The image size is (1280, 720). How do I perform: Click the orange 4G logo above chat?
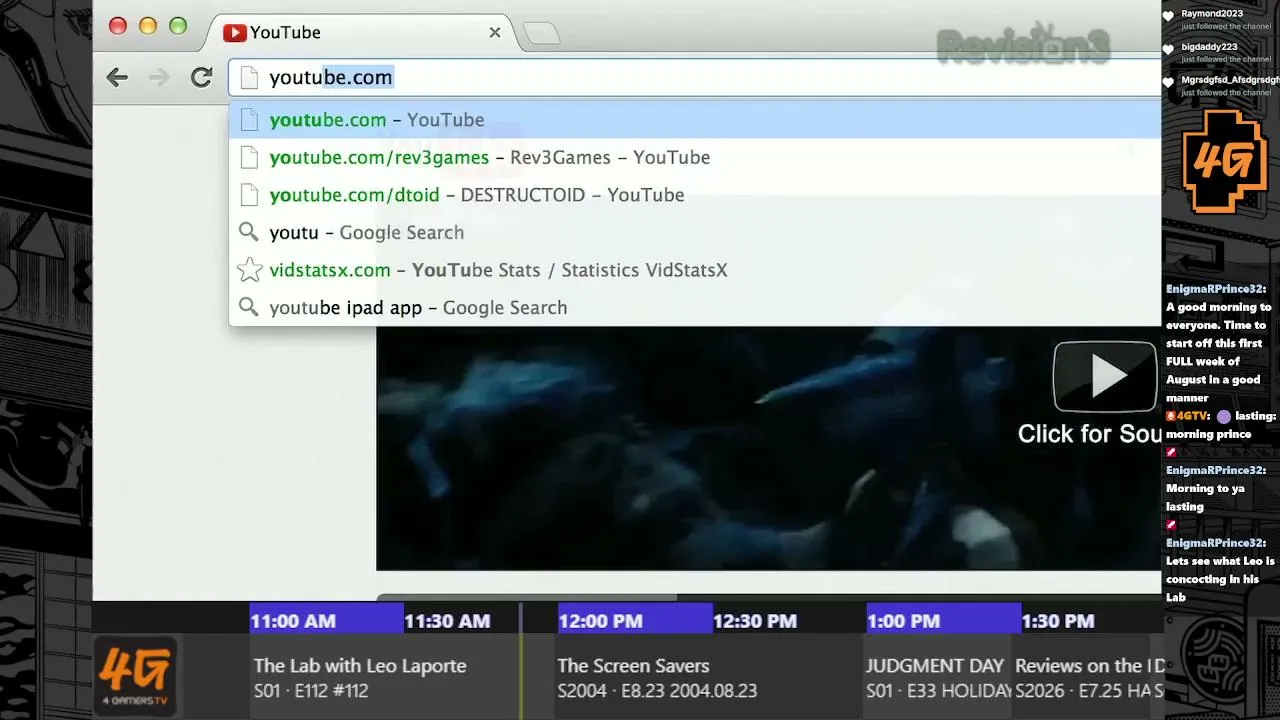pyautogui.click(x=1224, y=162)
